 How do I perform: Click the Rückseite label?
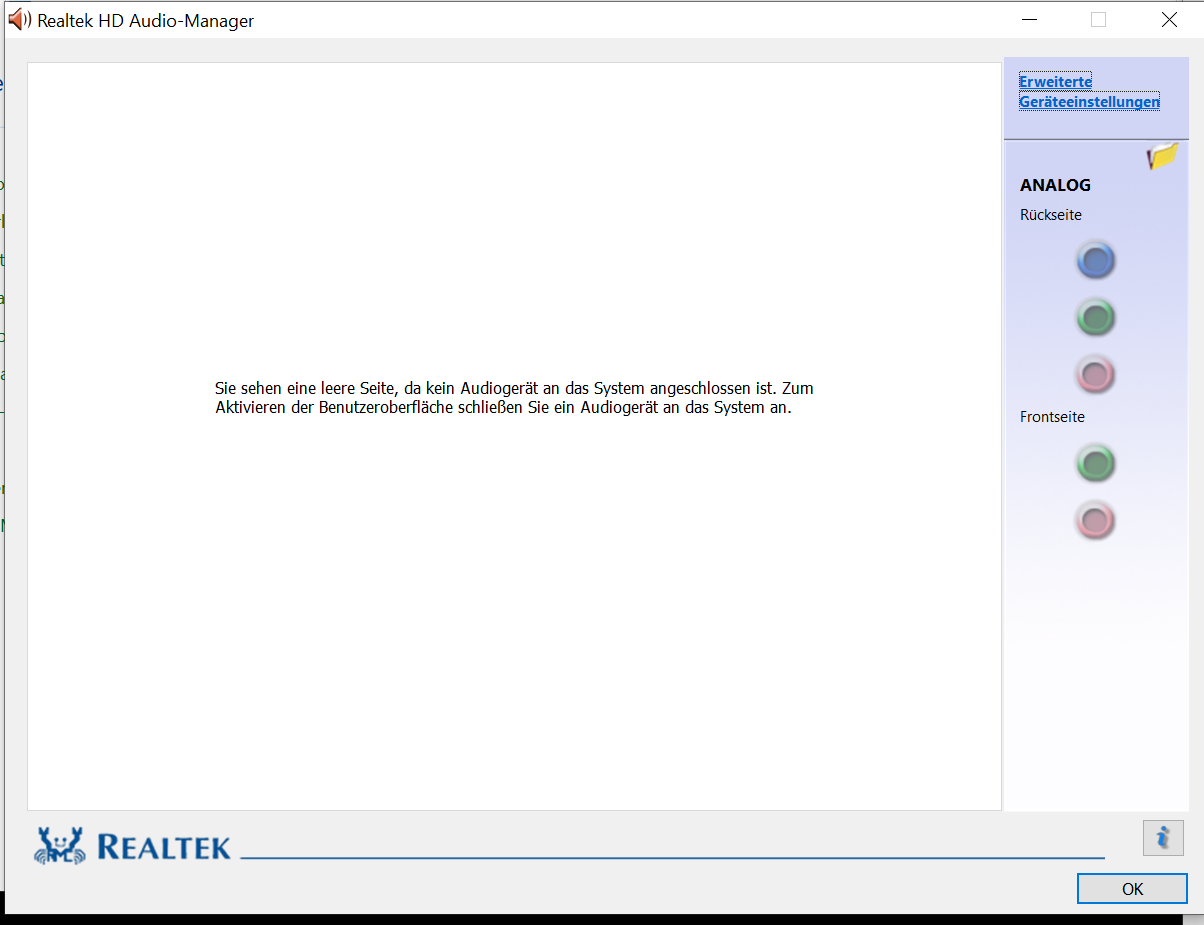[1051, 215]
